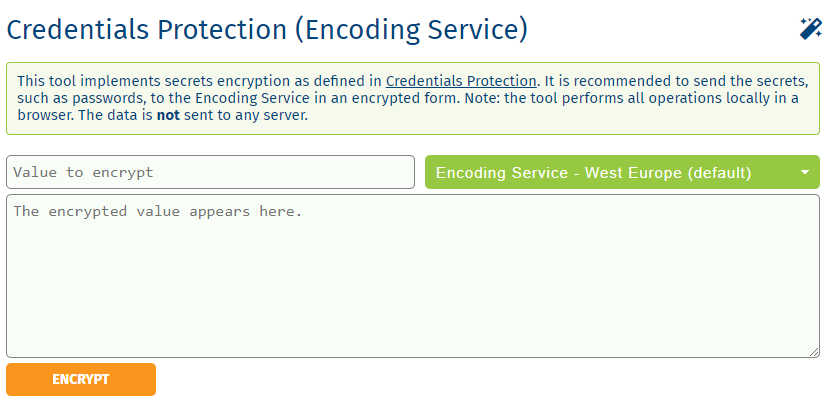
Task: Click inside the encrypted value output area
Action: 413,275
